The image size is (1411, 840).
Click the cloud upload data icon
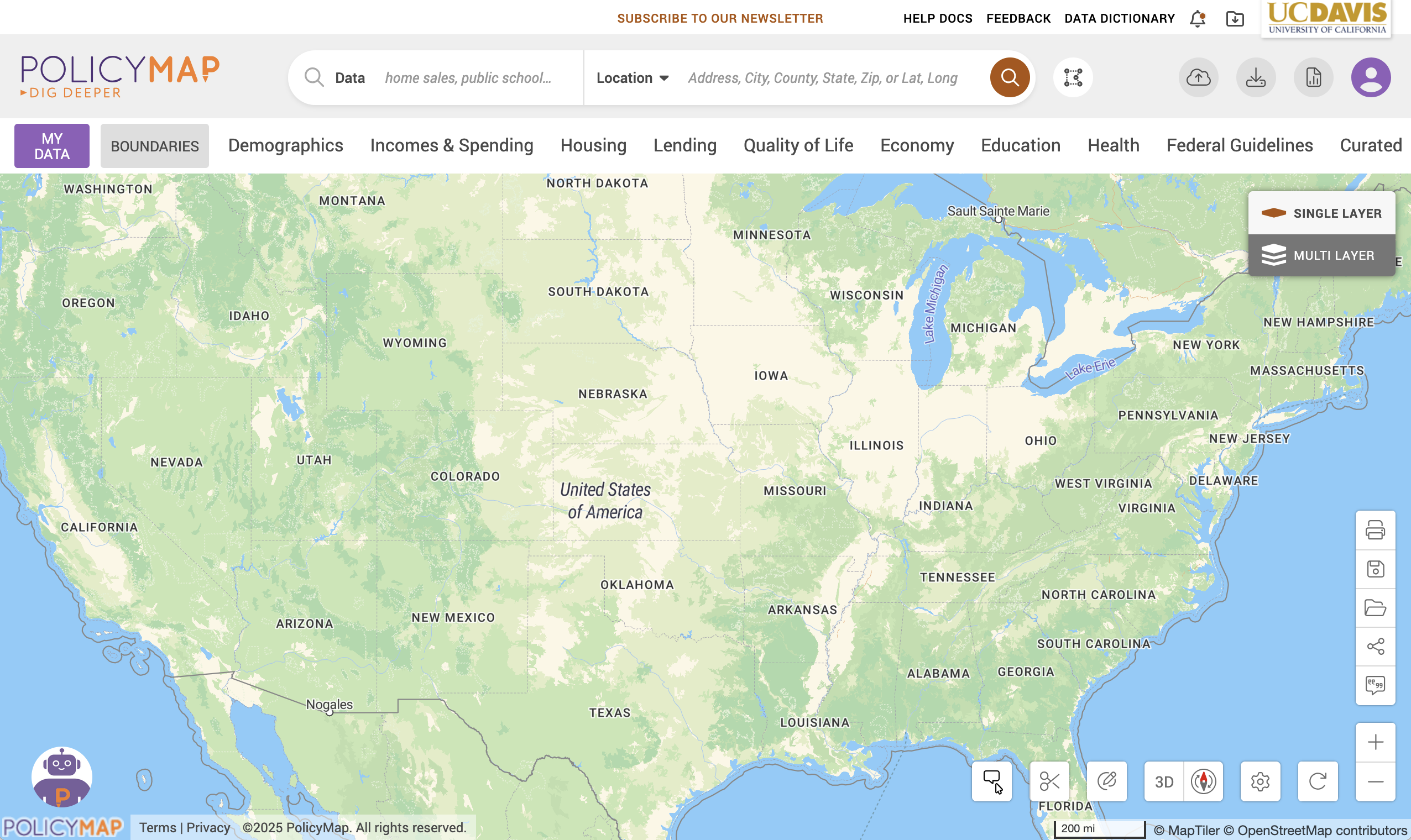[x=1199, y=77]
